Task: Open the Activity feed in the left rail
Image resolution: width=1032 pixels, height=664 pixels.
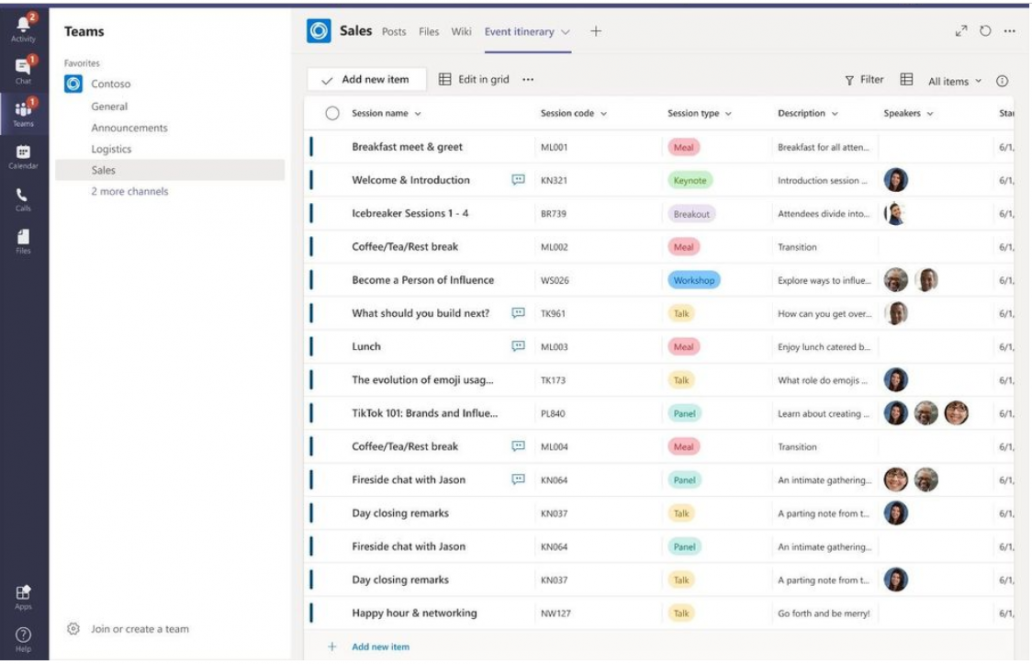Action: click(x=23, y=28)
